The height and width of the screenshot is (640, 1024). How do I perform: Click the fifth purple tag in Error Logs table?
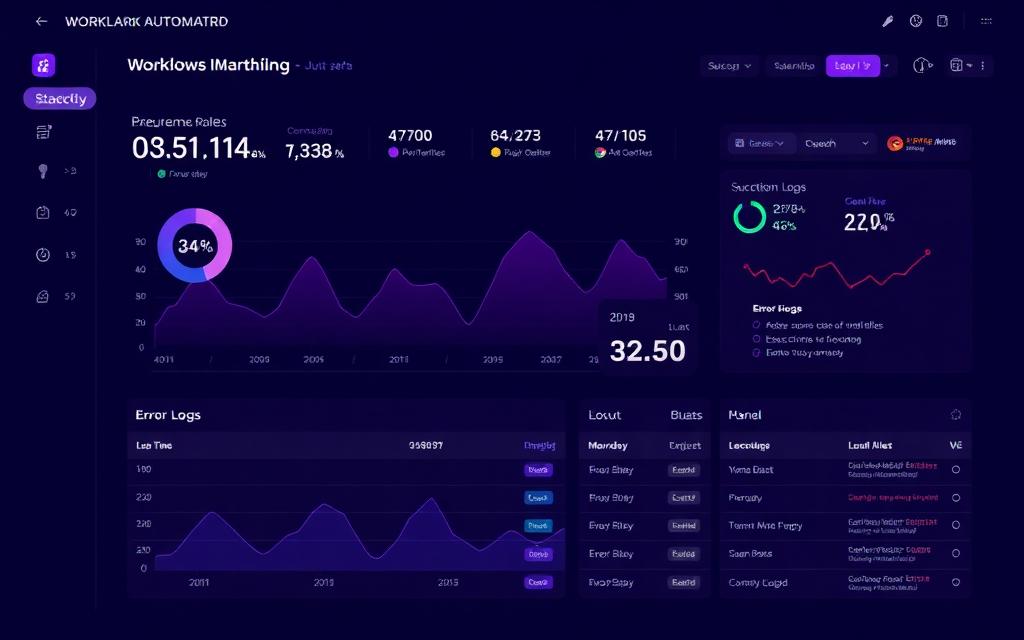point(538,582)
